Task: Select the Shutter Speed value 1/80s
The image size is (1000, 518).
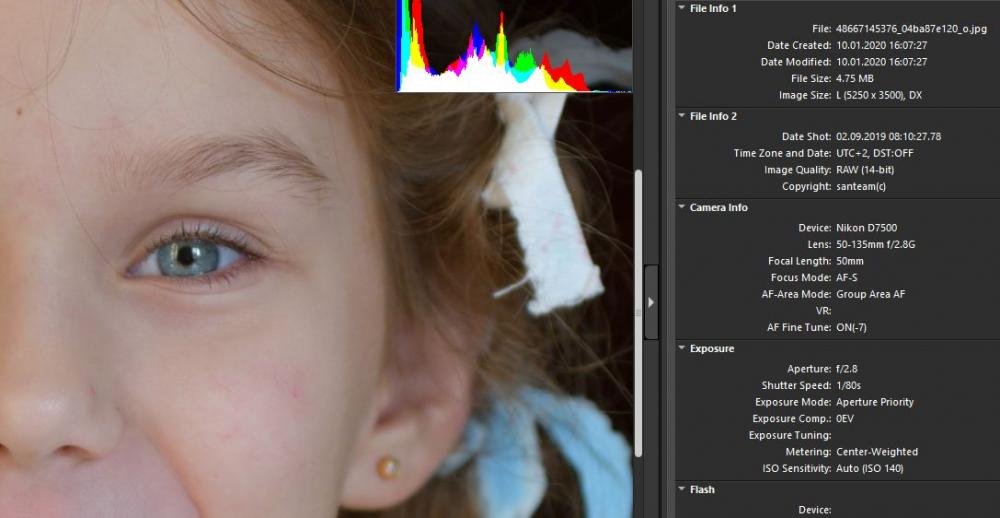Action: pyautogui.click(x=849, y=385)
